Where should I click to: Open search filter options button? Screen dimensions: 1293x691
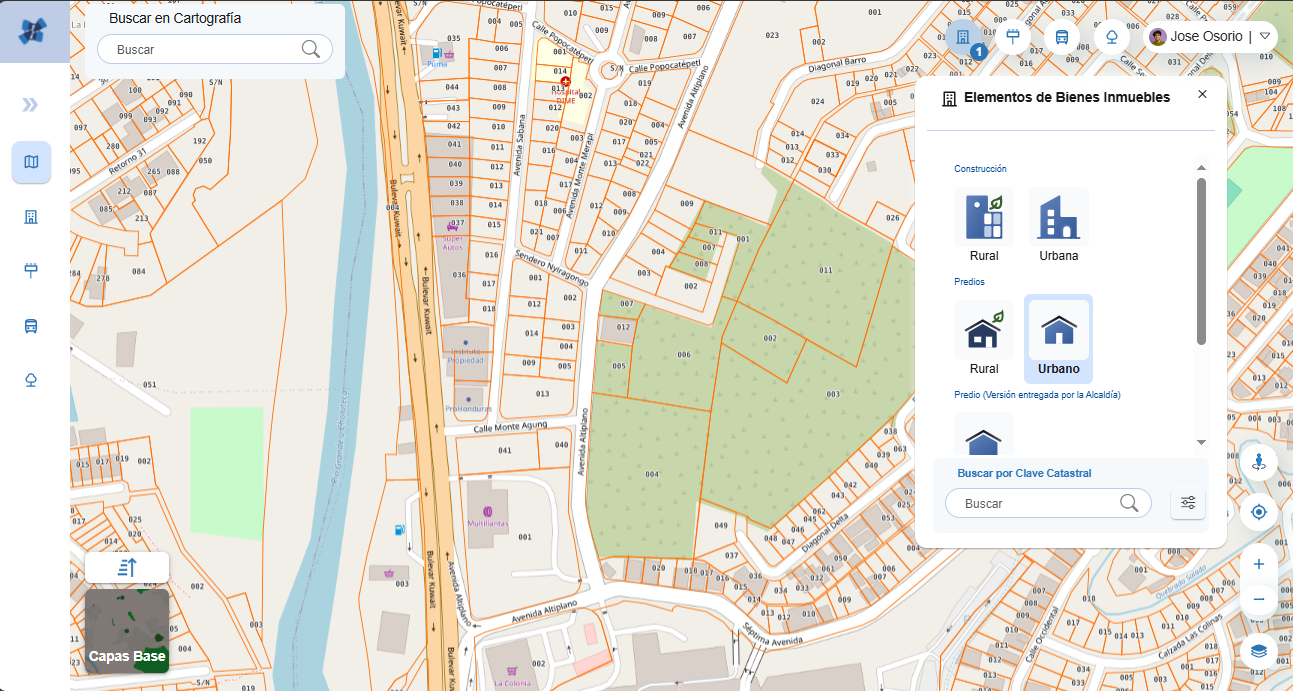[x=1188, y=503]
